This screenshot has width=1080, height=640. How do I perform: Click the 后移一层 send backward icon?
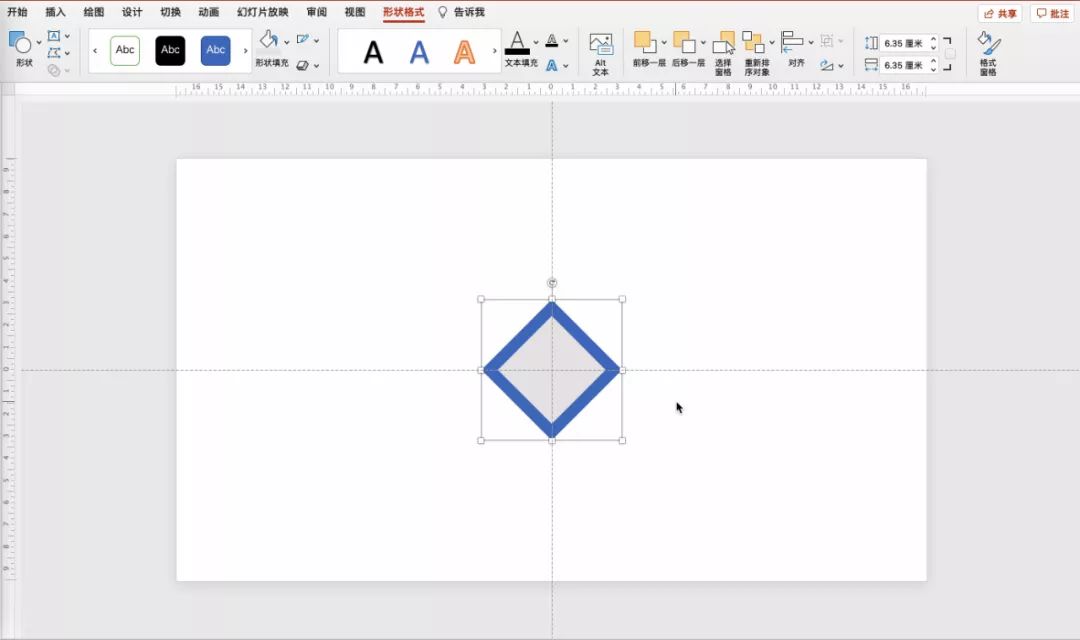[684, 42]
